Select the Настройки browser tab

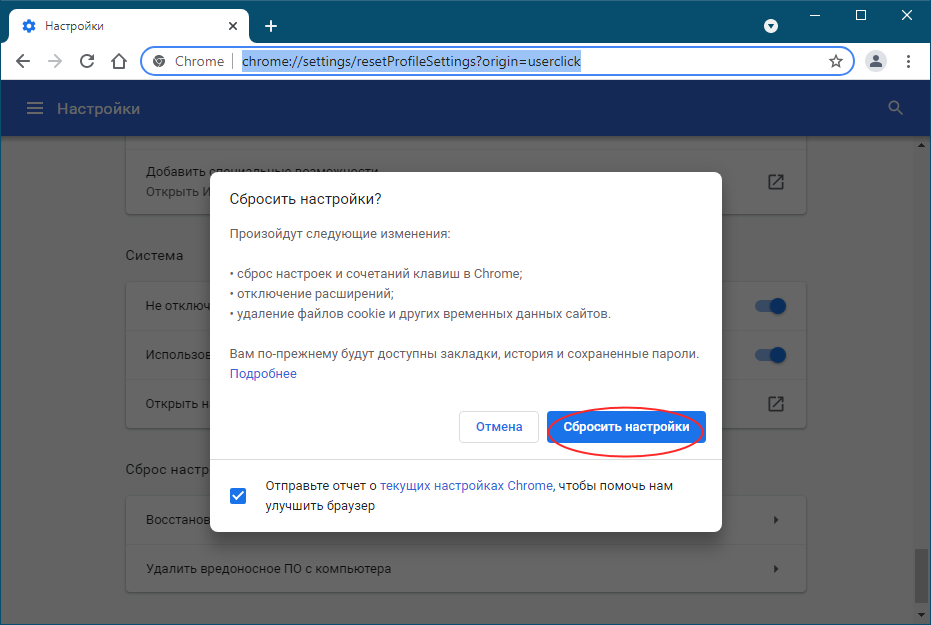click(x=128, y=26)
